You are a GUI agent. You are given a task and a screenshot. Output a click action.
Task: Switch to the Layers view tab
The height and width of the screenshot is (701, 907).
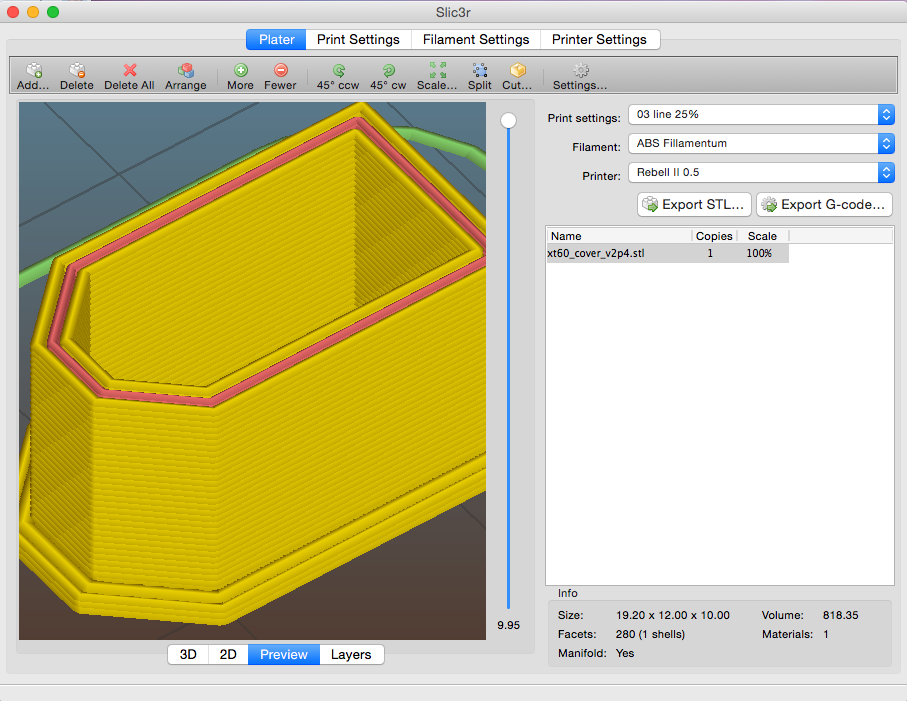click(351, 655)
